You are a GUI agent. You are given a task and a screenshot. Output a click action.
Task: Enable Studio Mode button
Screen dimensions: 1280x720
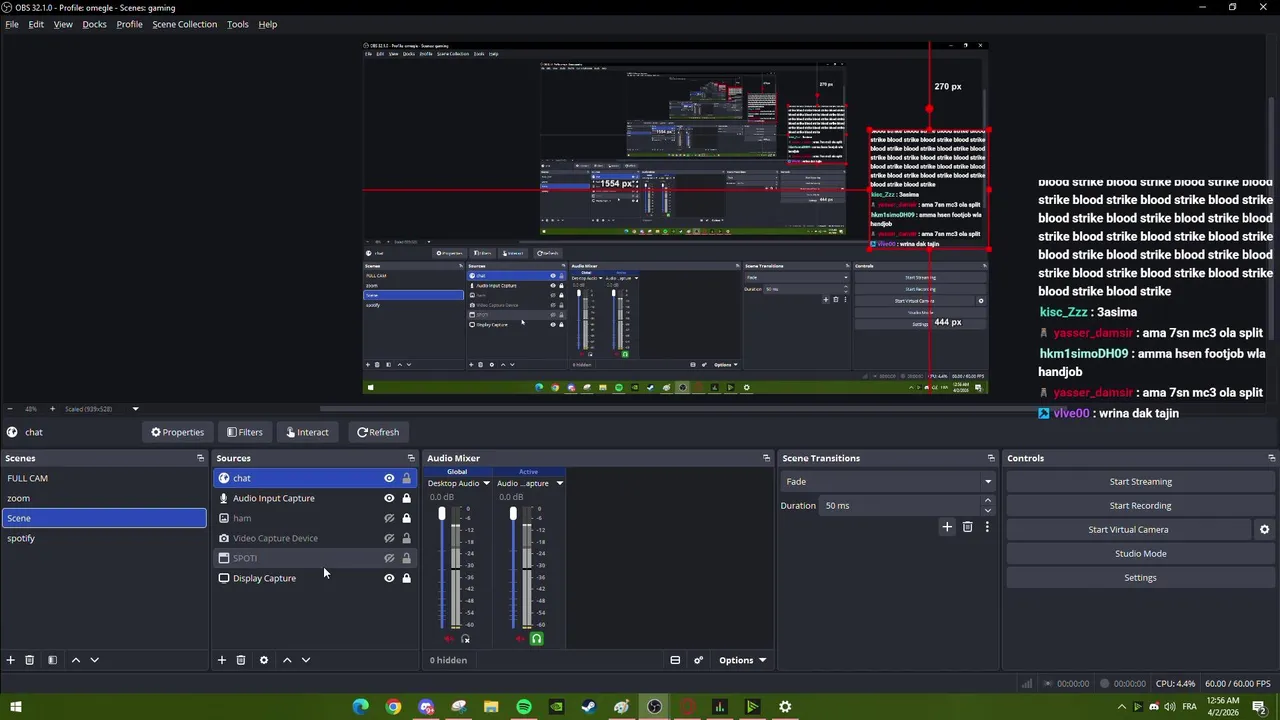point(1140,554)
